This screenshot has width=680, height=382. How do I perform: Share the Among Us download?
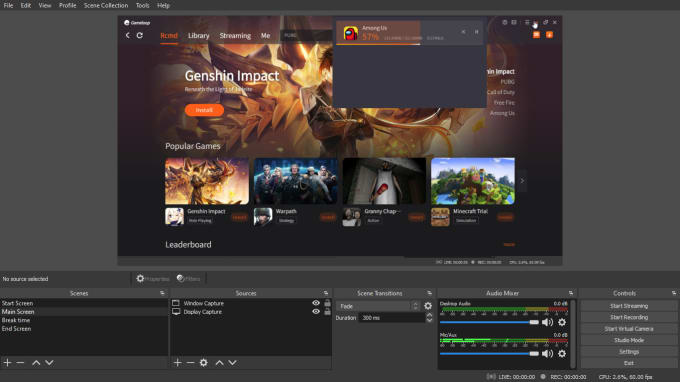point(463,32)
